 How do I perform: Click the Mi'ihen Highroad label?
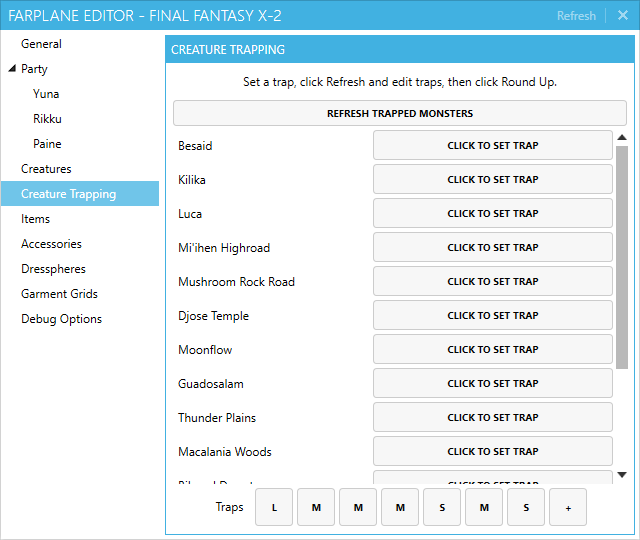click(x=224, y=248)
